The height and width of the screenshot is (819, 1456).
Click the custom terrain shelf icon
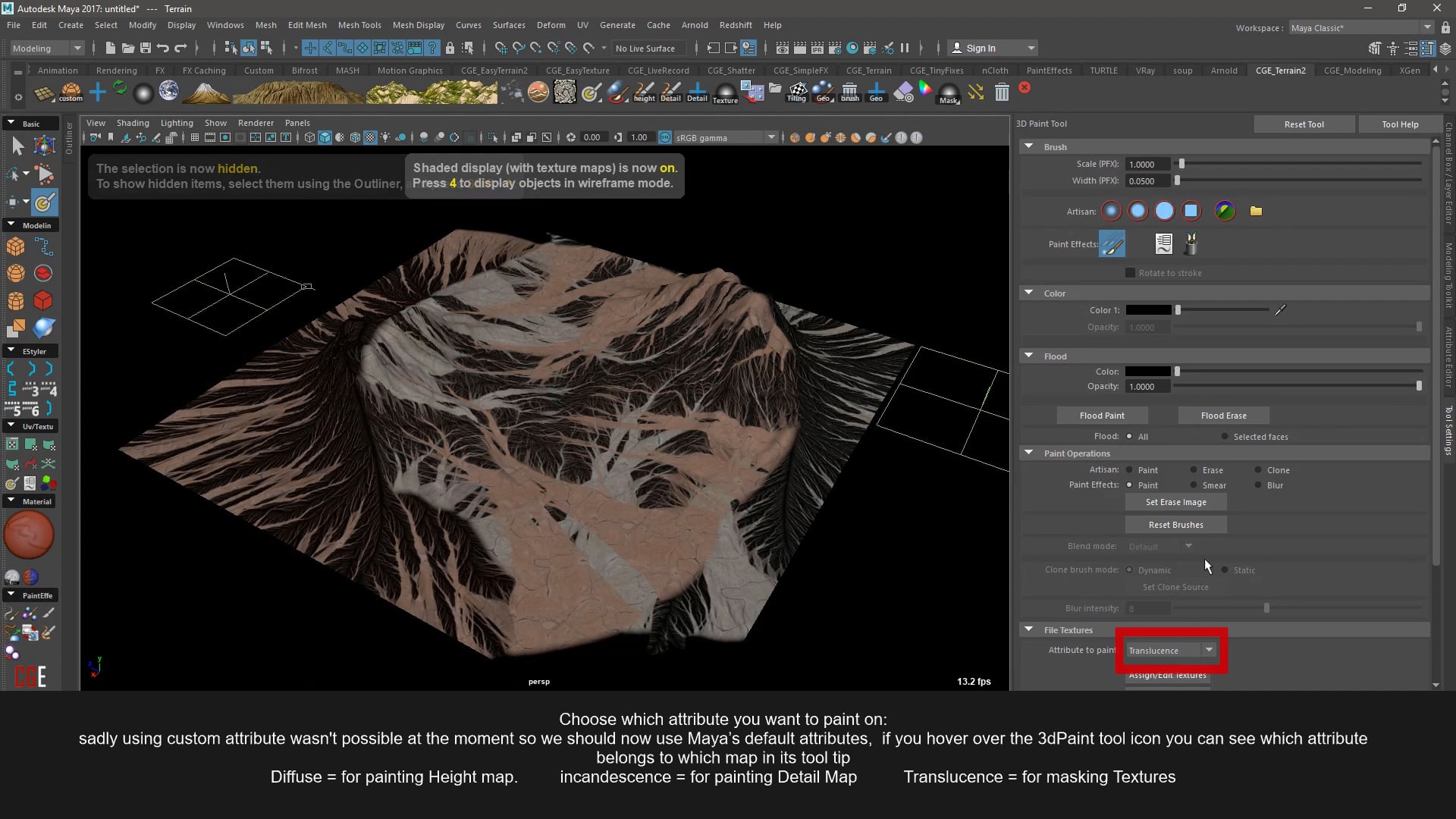tap(71, 92)
